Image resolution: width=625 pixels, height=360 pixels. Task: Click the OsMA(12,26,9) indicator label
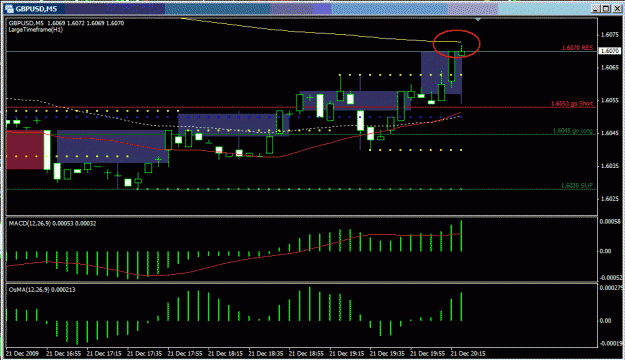[x=42, y=290]
